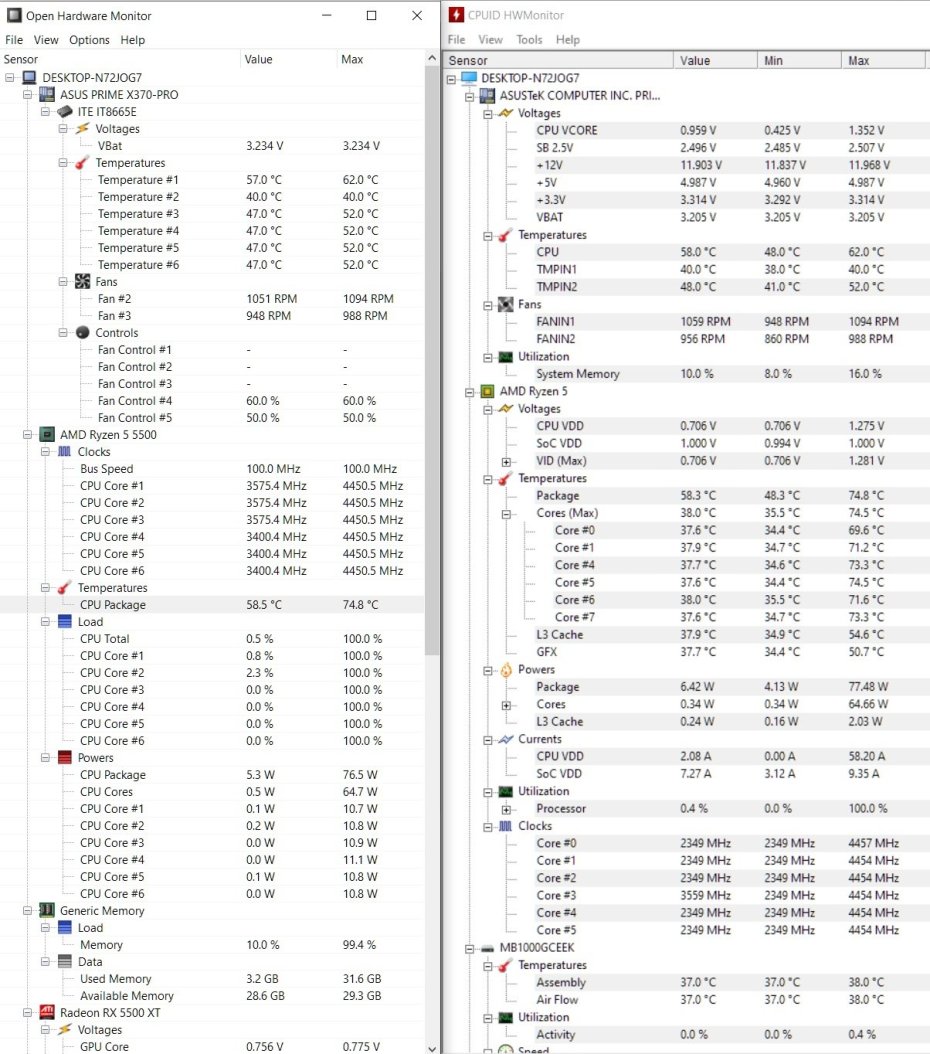Click the thermometer icon beside MB1000GCEEK Temperatures
This screenshot has width=930, height=1054.
(x=505, y=965)
